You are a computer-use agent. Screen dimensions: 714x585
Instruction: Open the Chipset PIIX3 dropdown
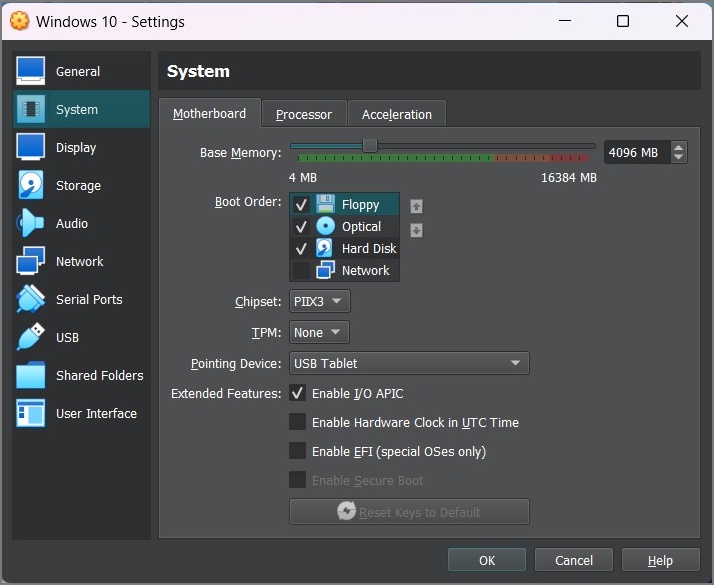click(320, 301)
